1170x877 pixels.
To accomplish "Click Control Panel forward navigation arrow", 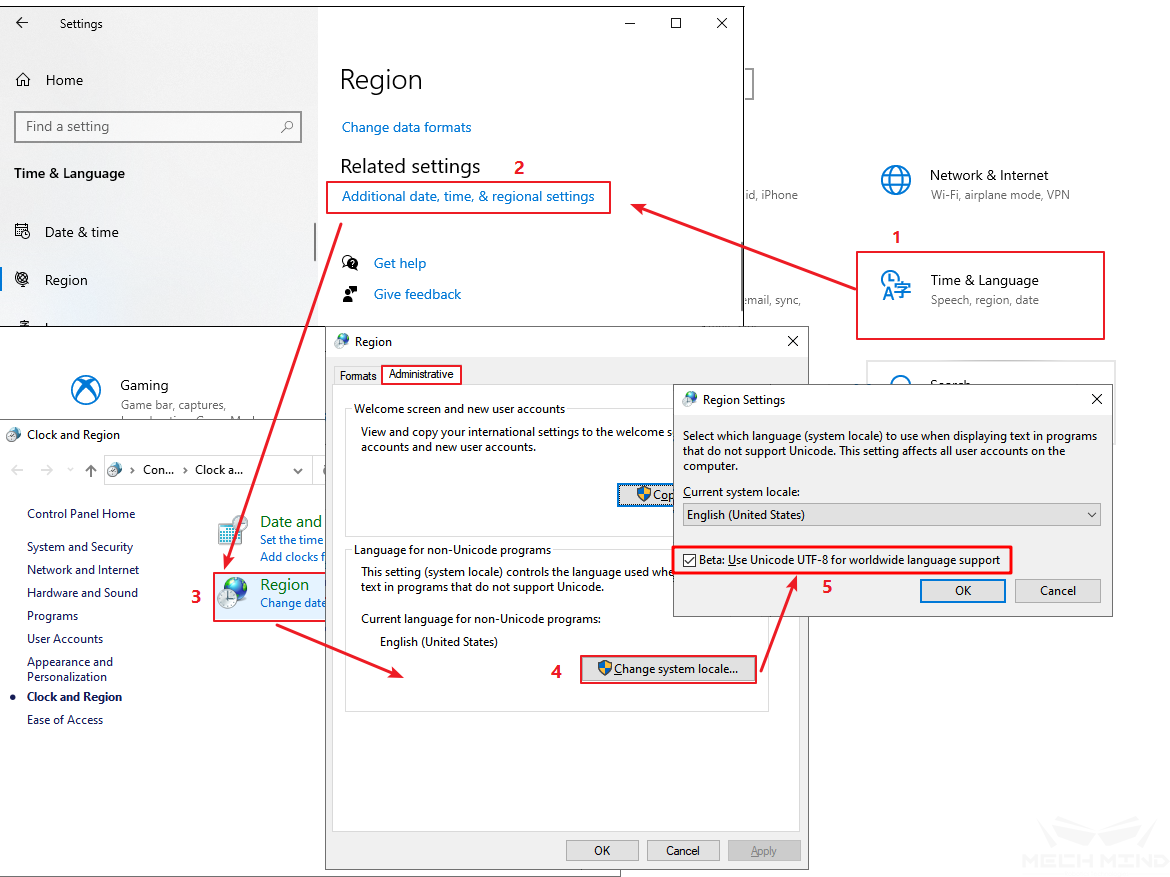I will [x=46, y=470].
